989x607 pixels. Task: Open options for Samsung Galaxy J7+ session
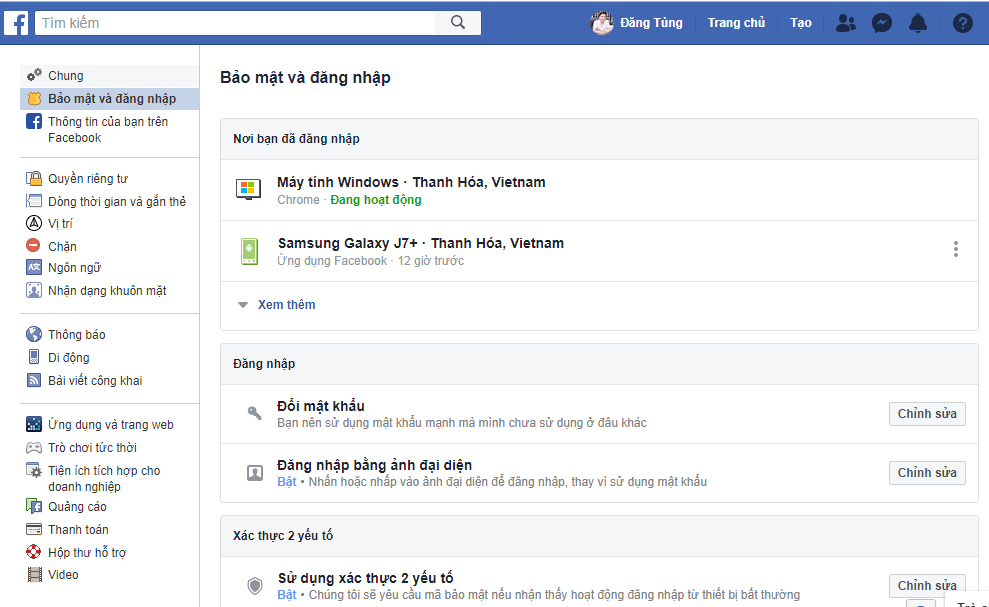point(956,249)
